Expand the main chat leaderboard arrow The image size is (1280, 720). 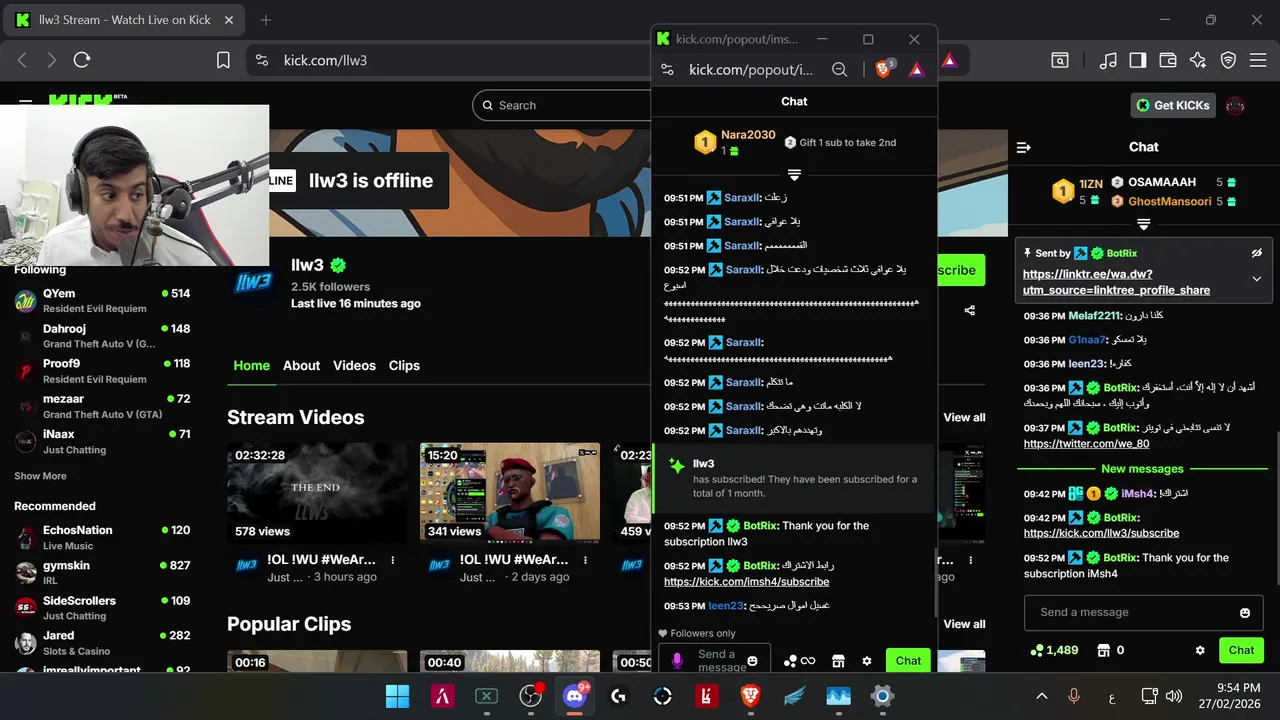1144,224
